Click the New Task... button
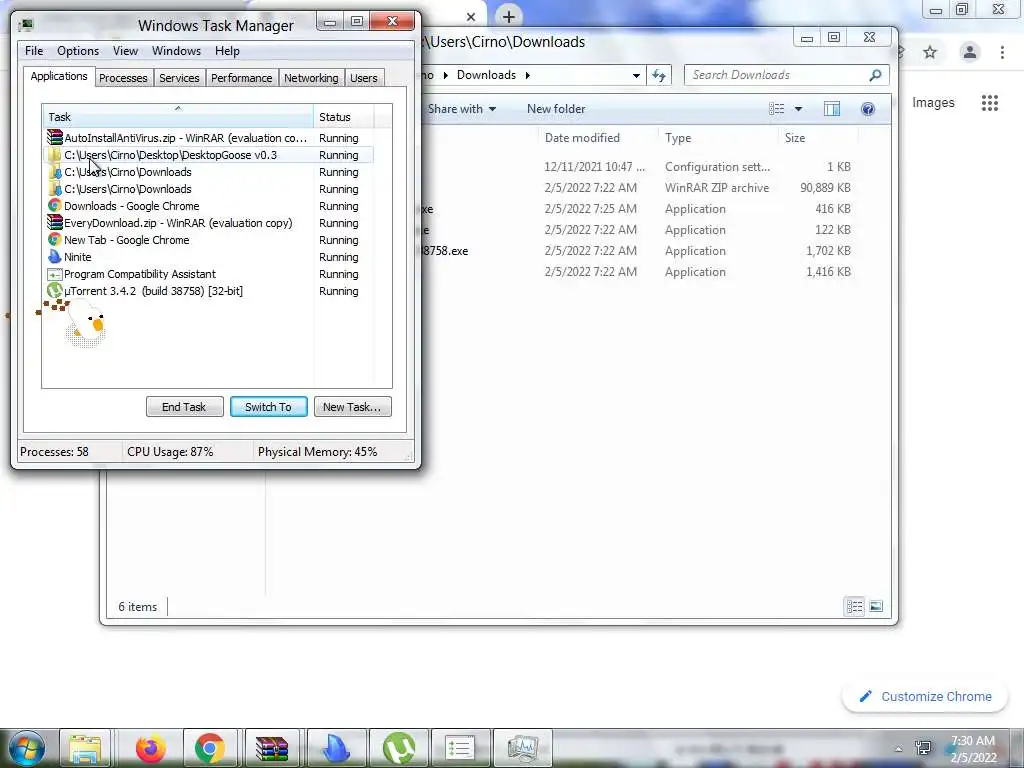The image size is (1024, 768). 352,407
